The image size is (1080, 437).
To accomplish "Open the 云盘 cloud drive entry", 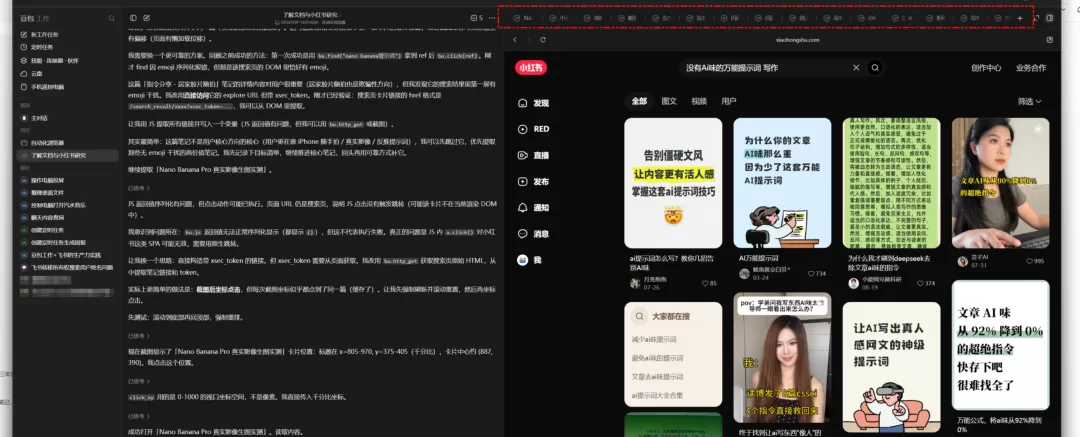I will 32,74.
